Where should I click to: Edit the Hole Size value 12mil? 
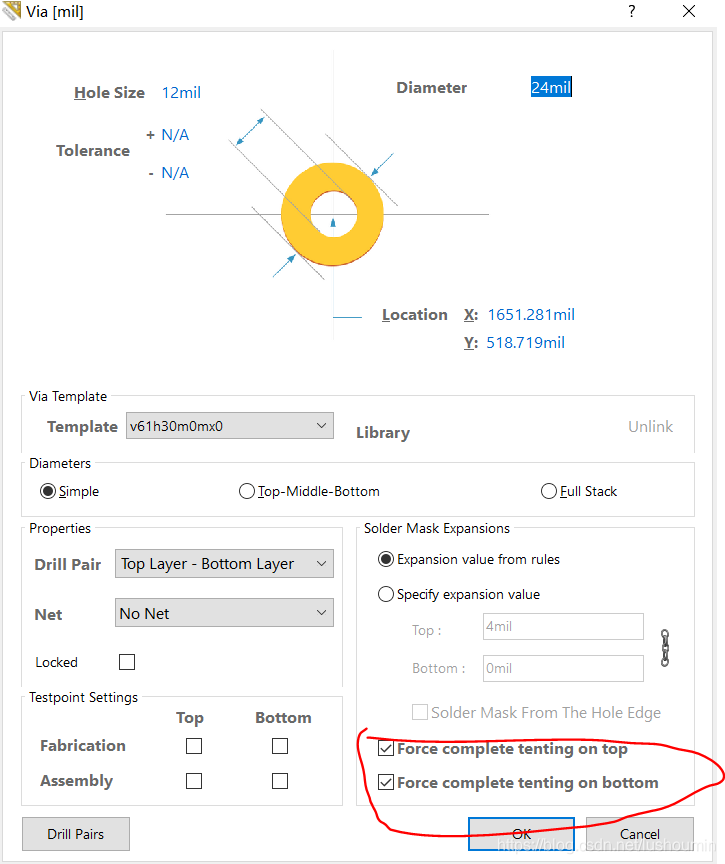[181, 93]
